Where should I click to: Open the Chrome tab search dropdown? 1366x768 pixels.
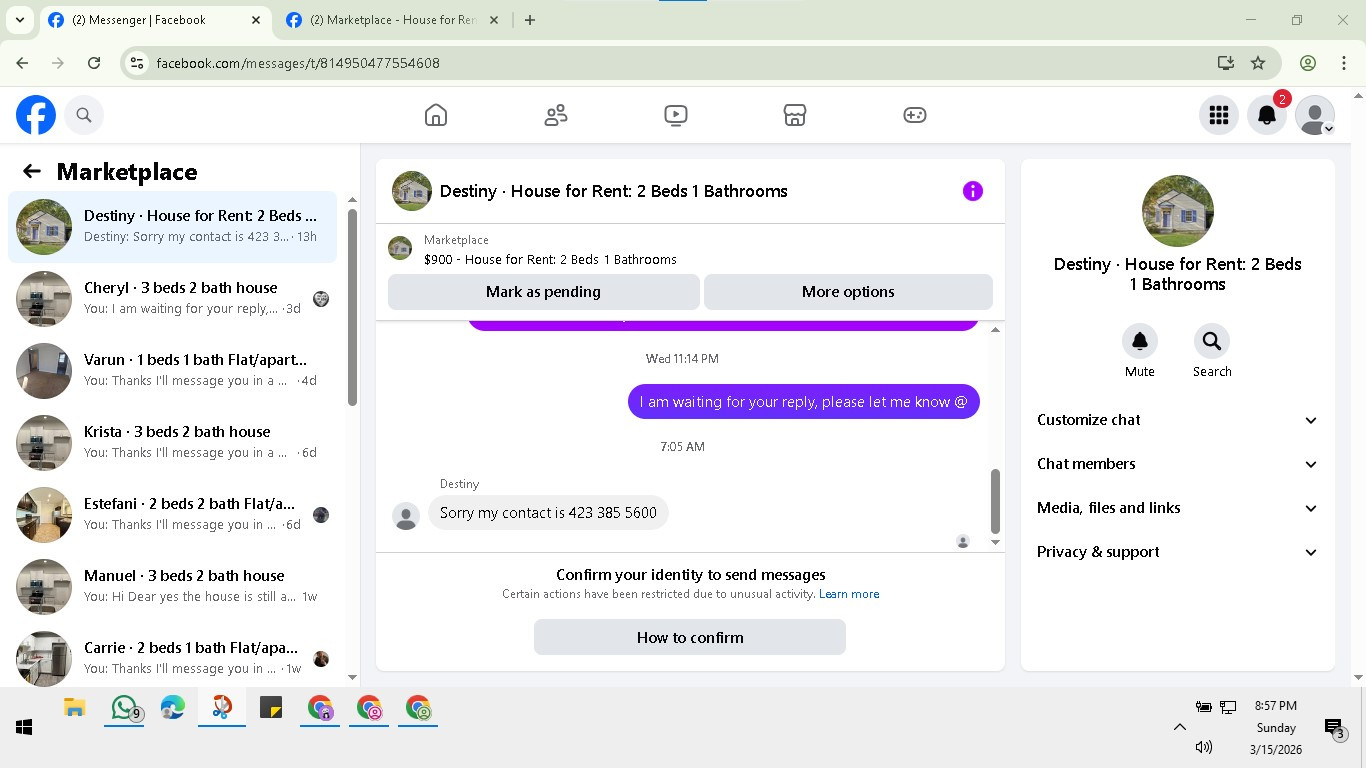(x=19, y=20)
